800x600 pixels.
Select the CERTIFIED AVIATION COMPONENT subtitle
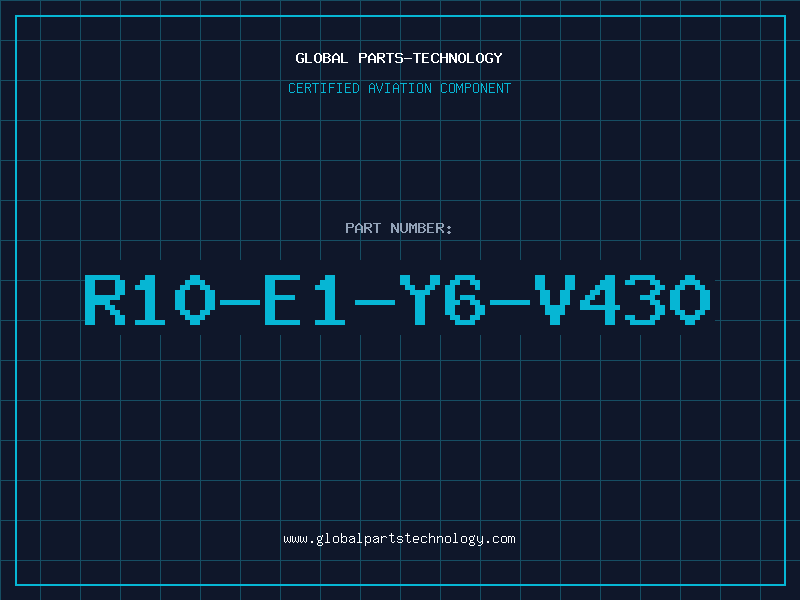399,88
